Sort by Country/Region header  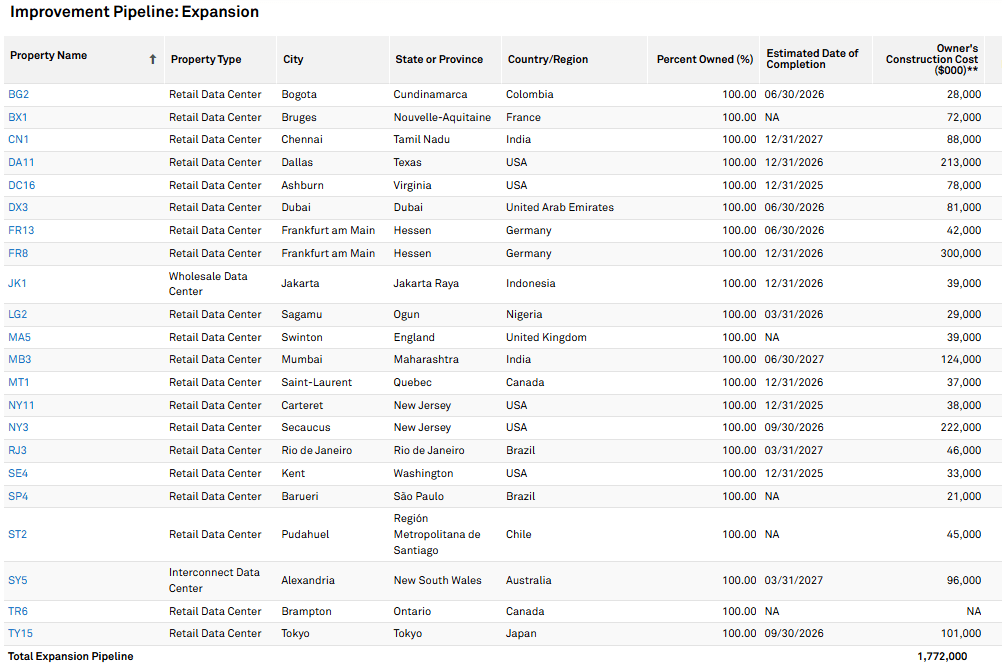coord(548,59)
